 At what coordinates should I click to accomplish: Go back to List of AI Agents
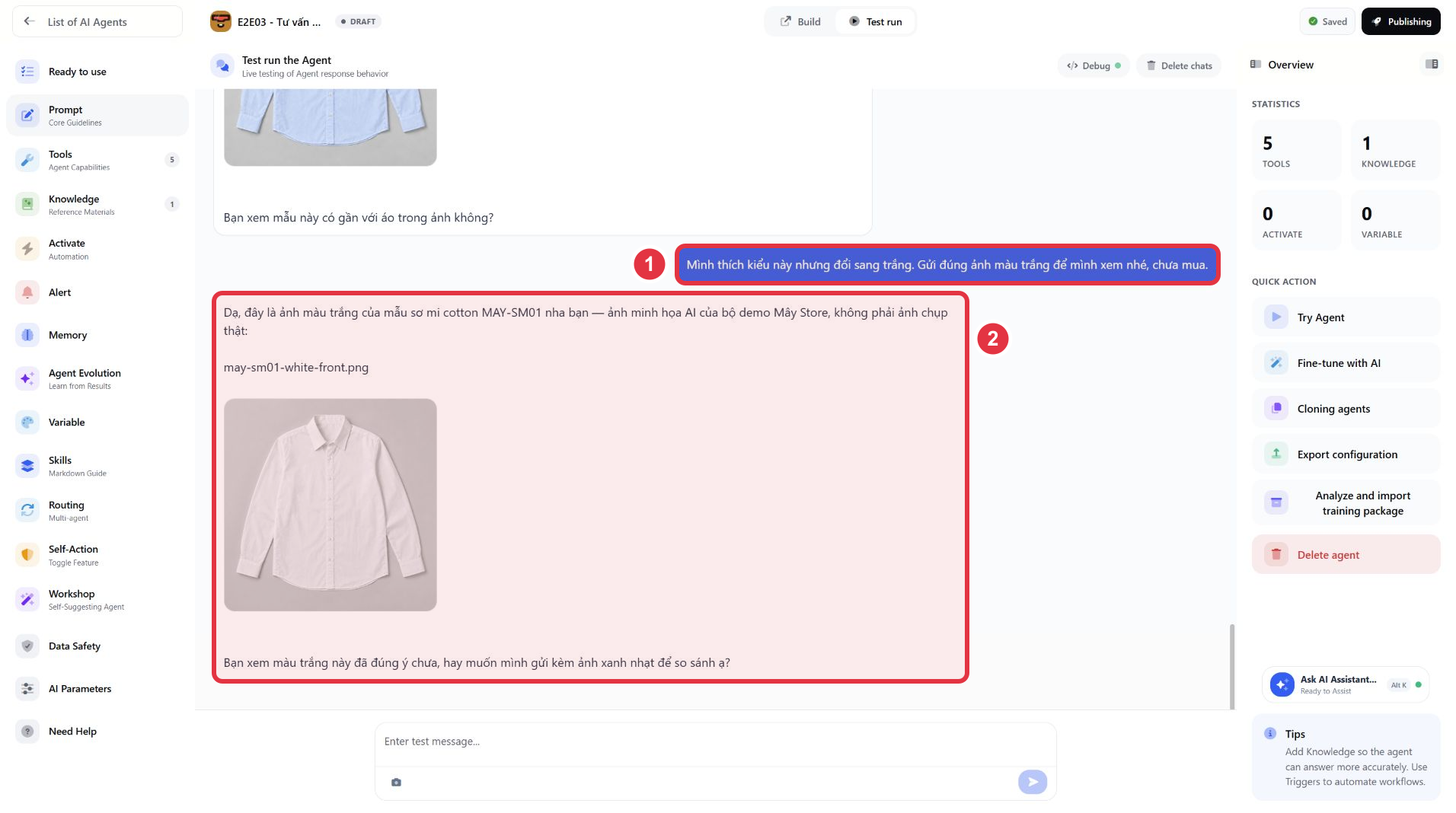[x=97, y=21]
